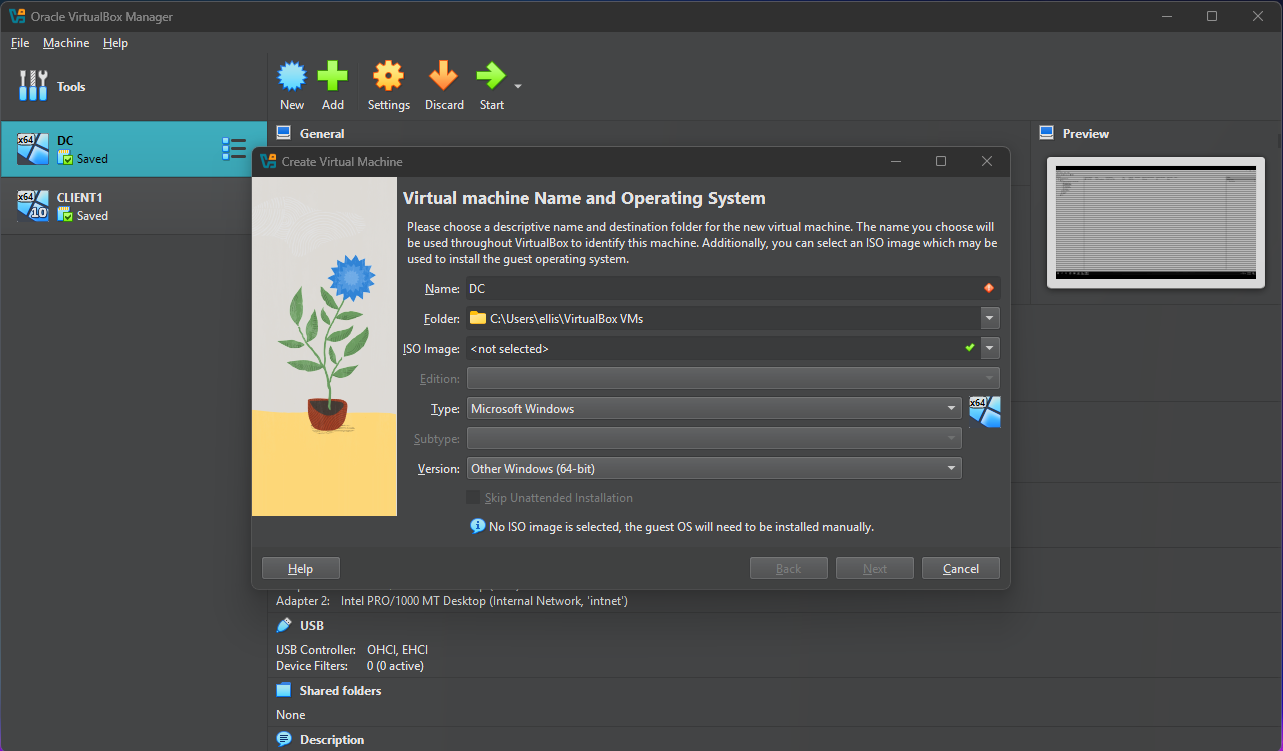This screenshot has width=1283, height=751.
Task: Open the ISO Image dropdown arrow
Action: tap(990, 348)
